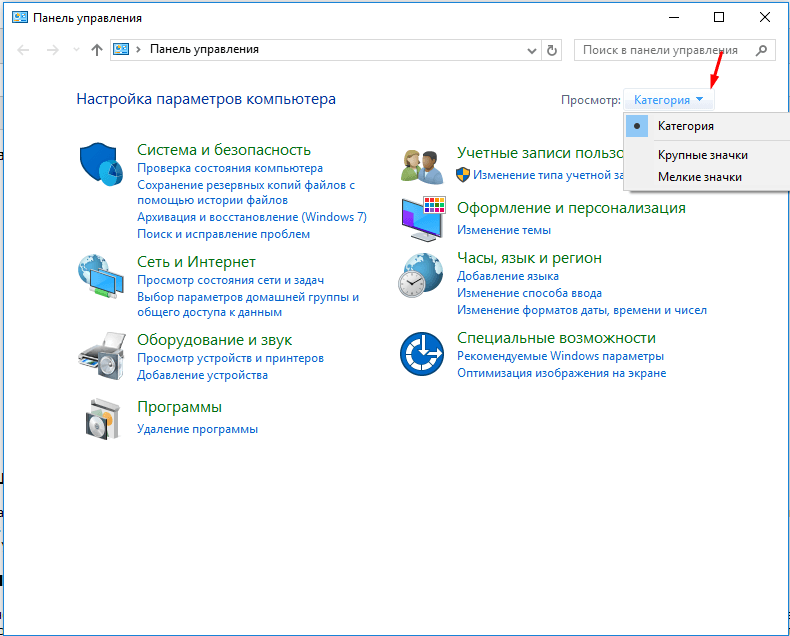Click Изменение темы link
The image size is (790, 636).
504,230
